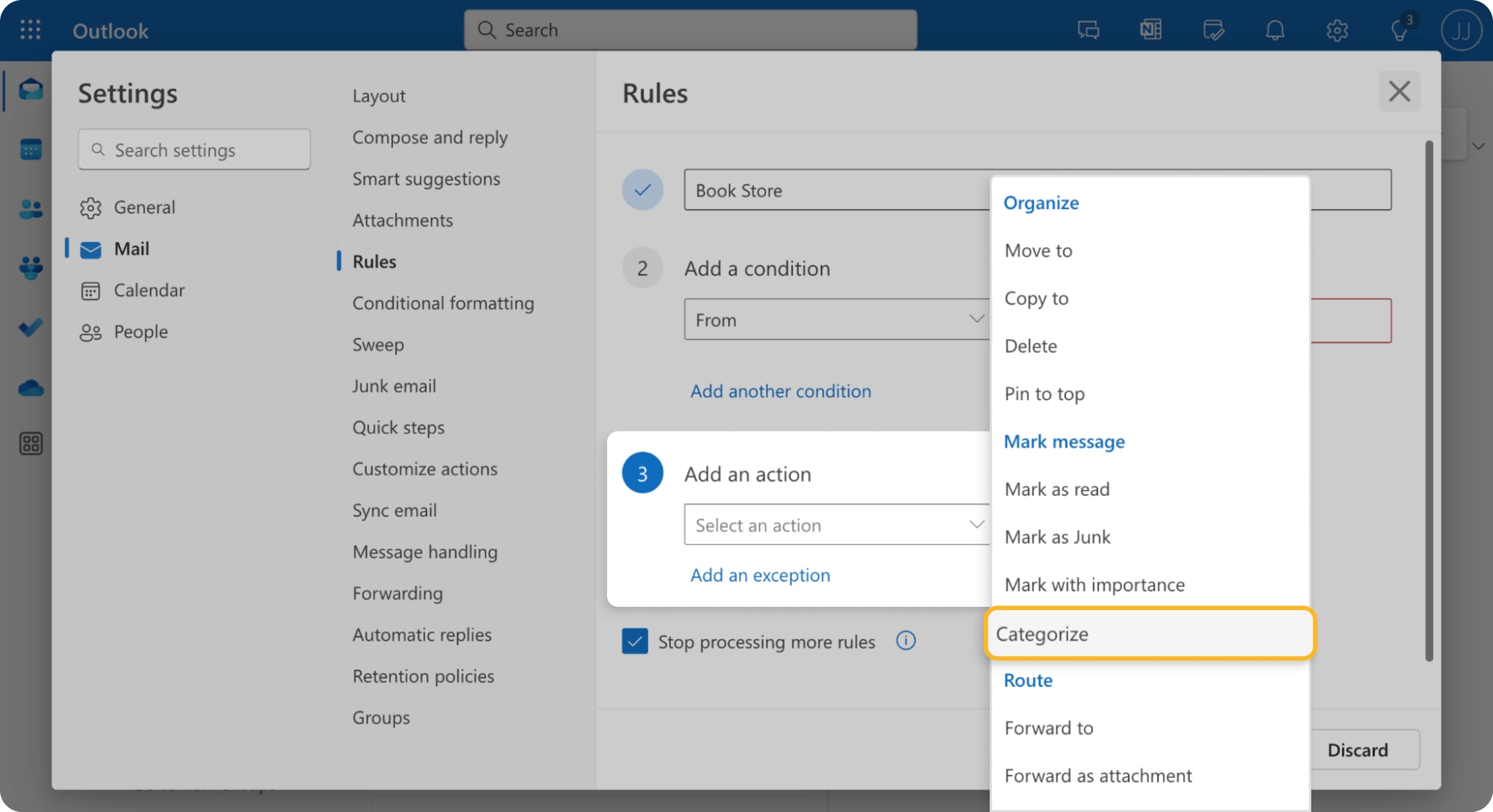Click the Add another condition link

tap(781, 391)
